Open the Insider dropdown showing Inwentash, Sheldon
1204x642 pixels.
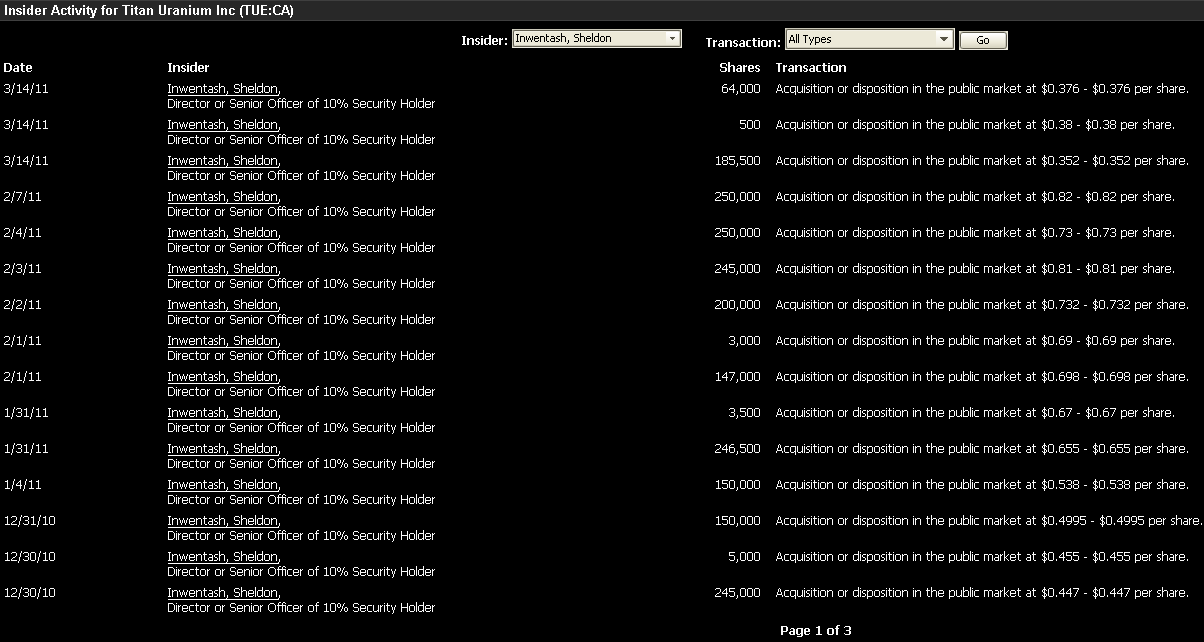pos(596,39)
